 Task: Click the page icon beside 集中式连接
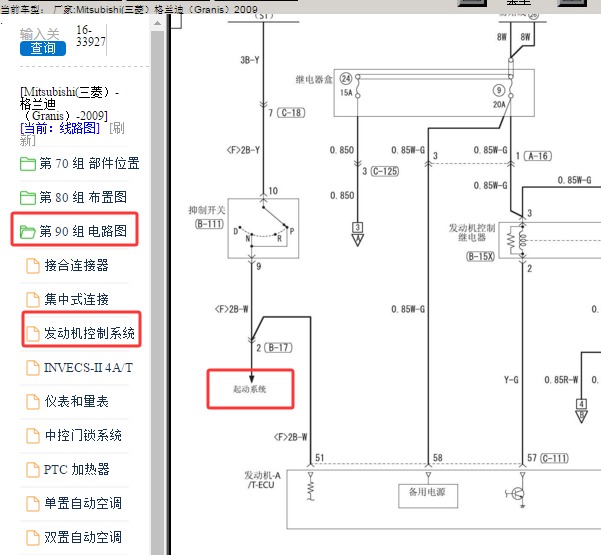point(33,300)
